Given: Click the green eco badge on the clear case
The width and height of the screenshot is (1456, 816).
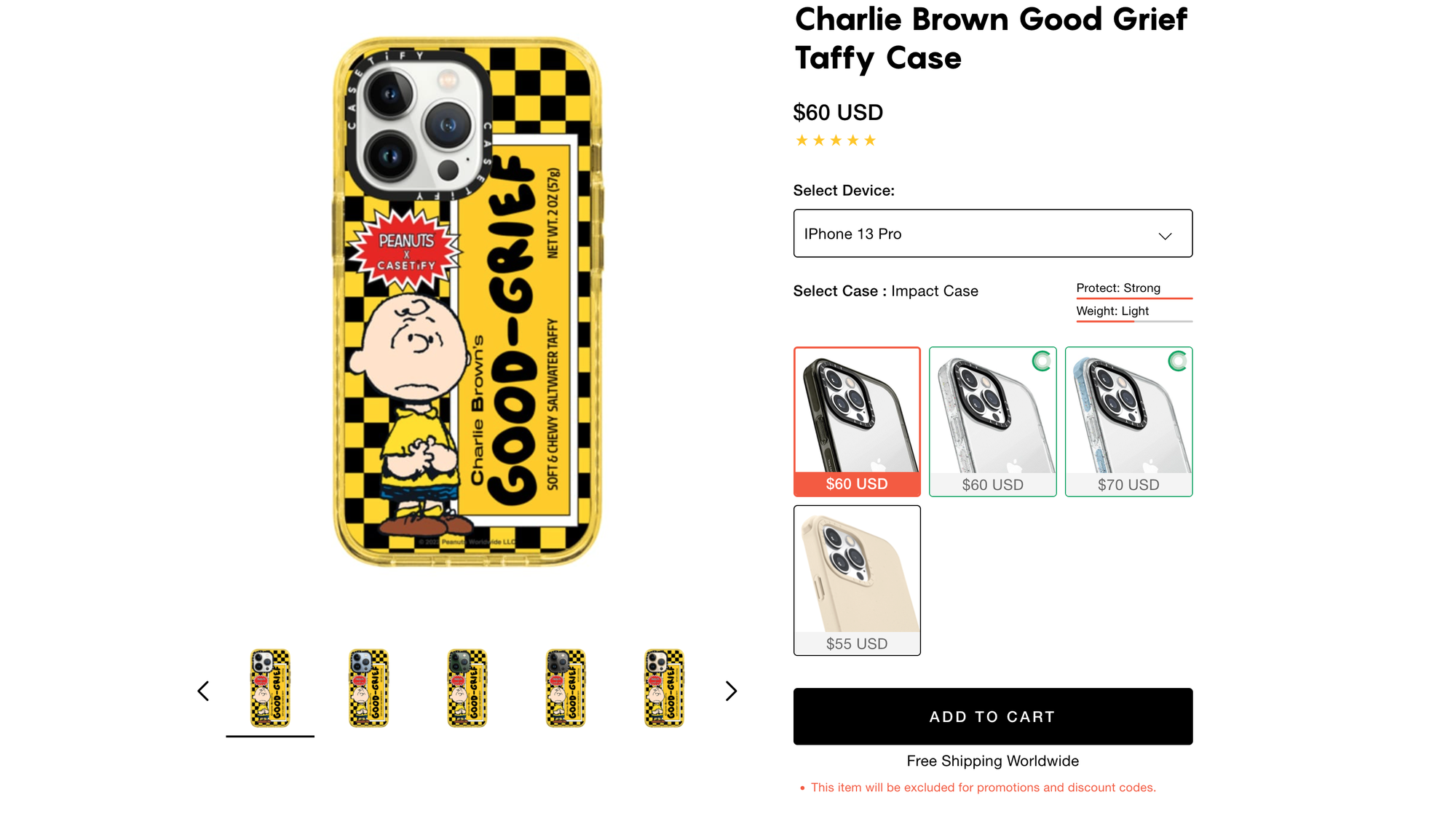Looking at the screenshot, I should 1042,360.
